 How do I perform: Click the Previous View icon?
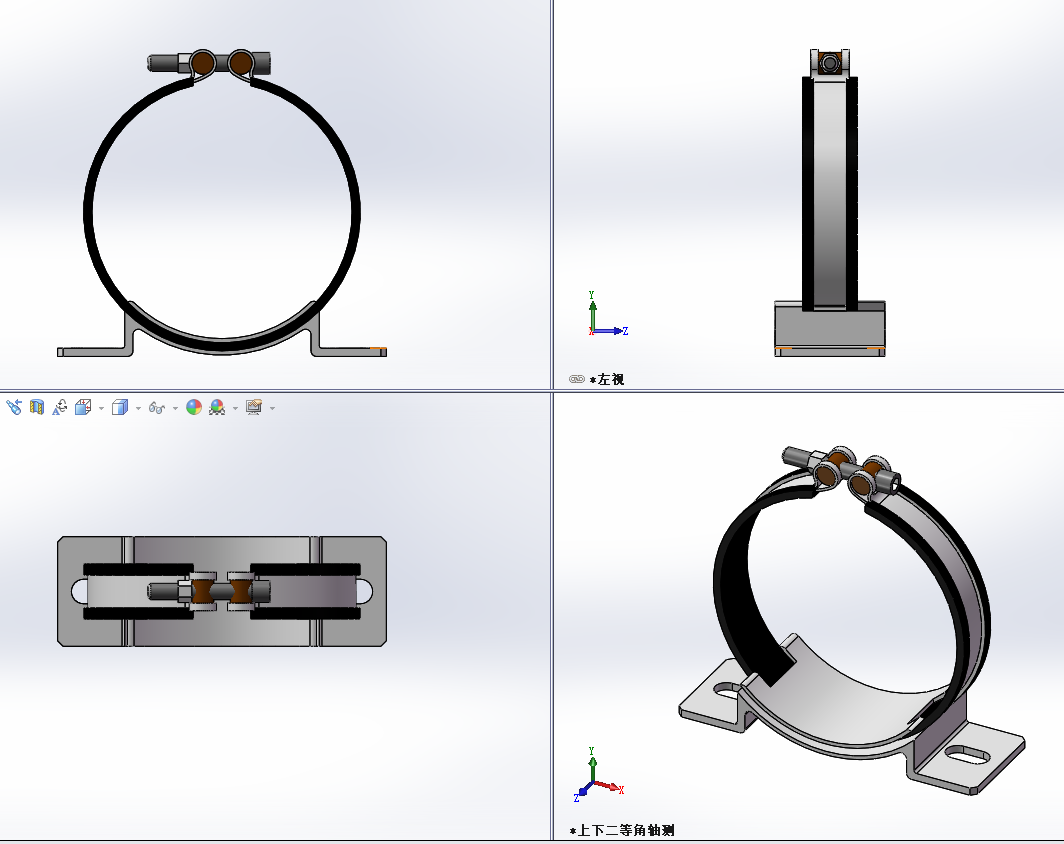click(14, 407)
